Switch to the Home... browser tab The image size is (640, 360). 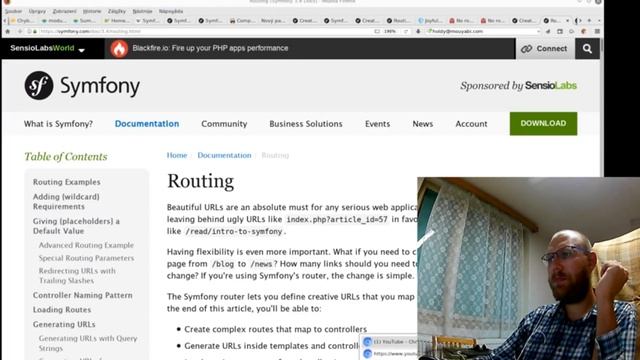(117, 20)
